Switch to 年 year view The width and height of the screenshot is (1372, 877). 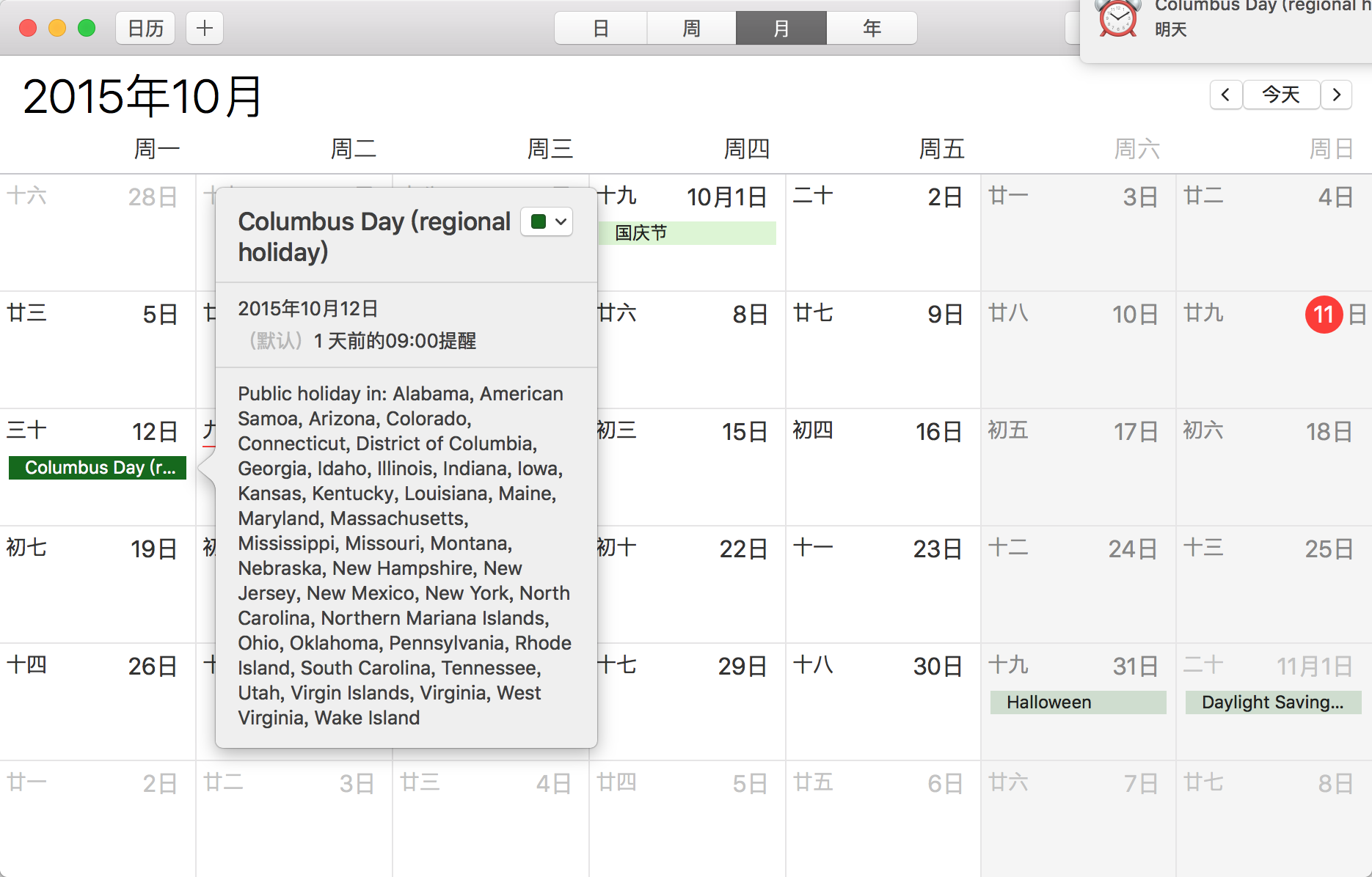click(872, 29)
